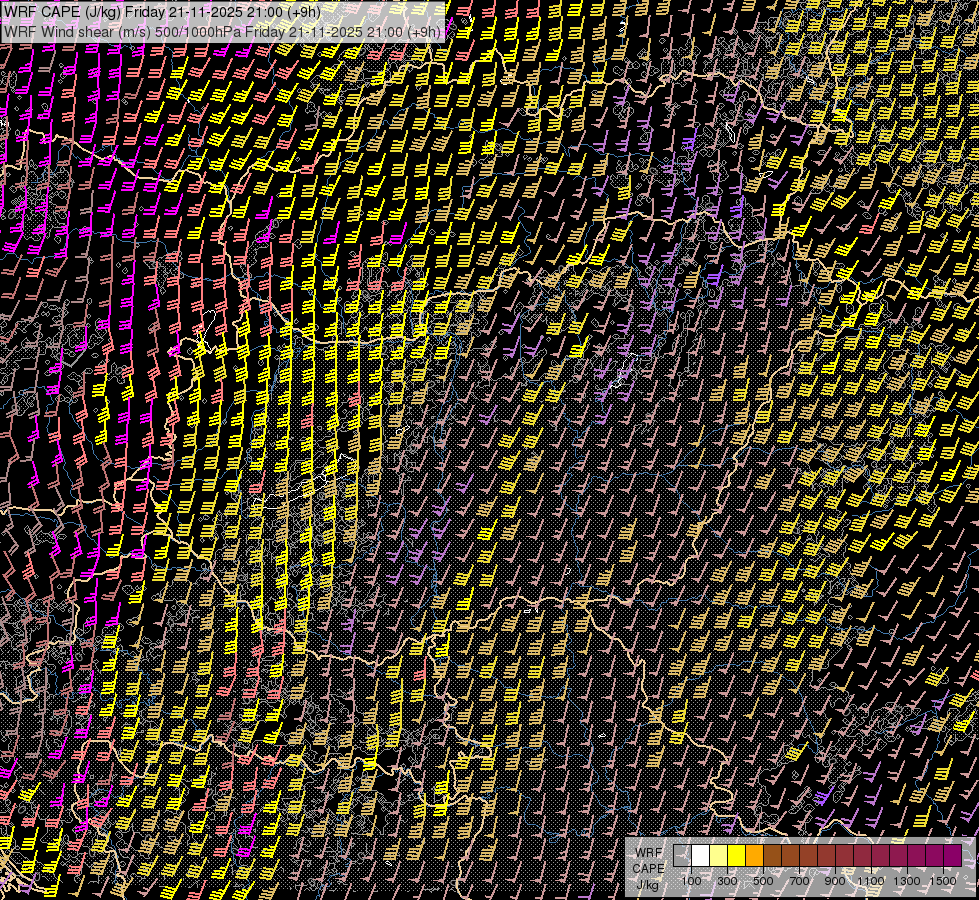Click the legend value 700

799,881
